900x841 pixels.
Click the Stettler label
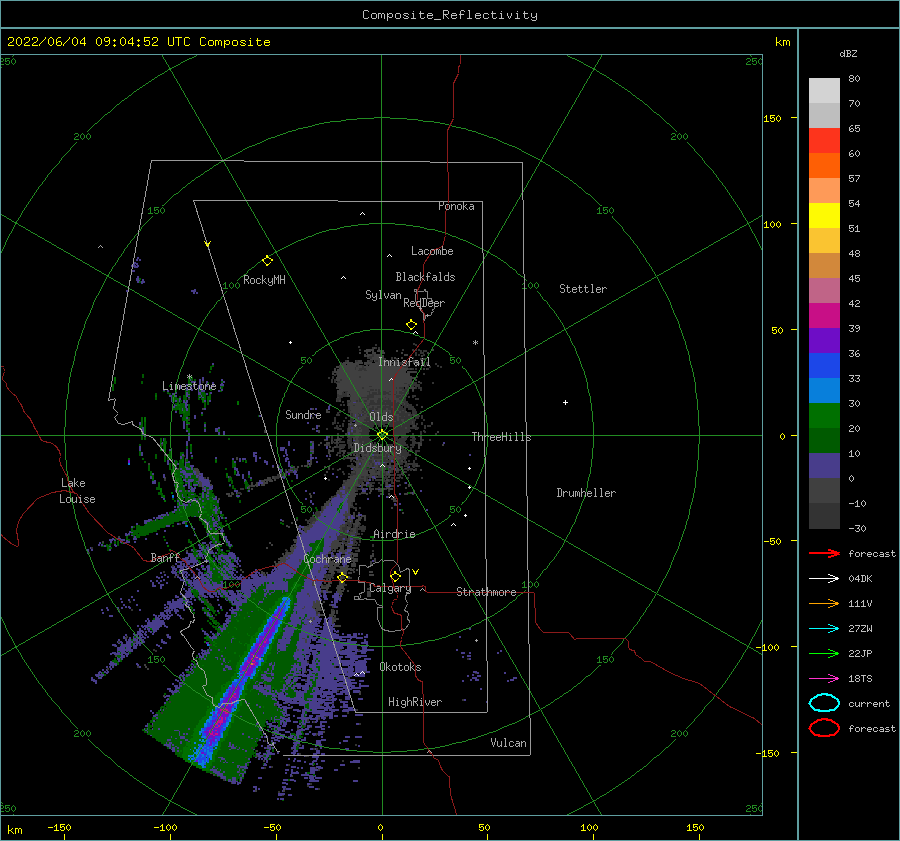[x=583, y=289]
